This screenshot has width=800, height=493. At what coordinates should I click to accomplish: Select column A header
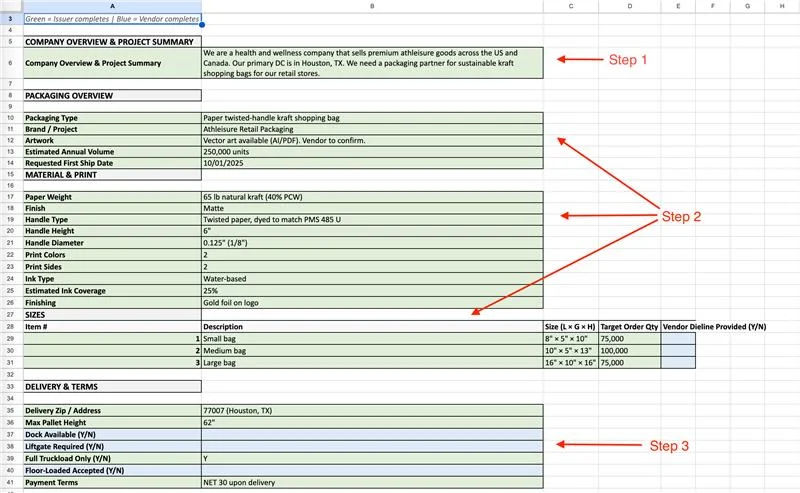point(112,6)
